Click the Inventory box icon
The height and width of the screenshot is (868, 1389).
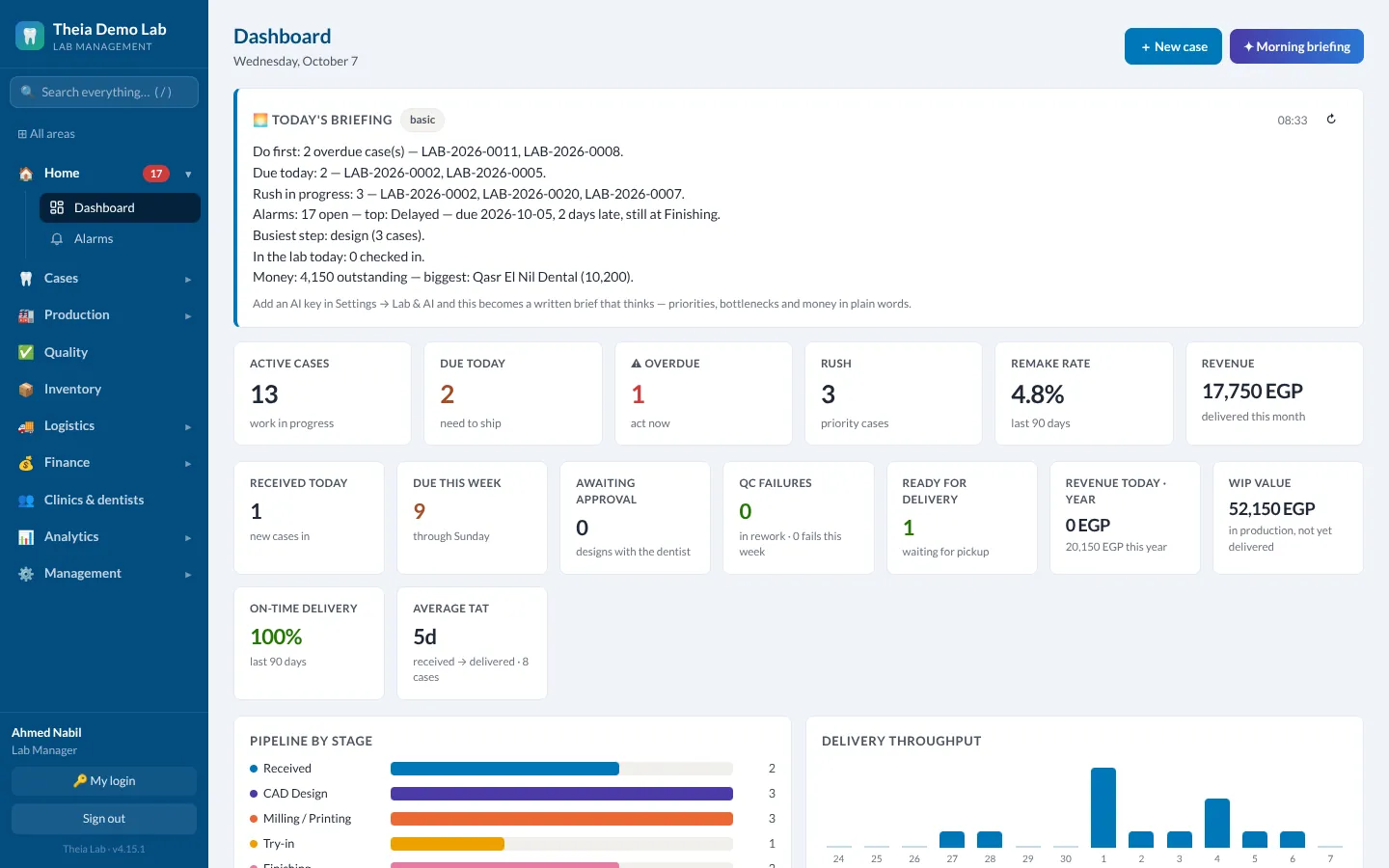(26, 390)
